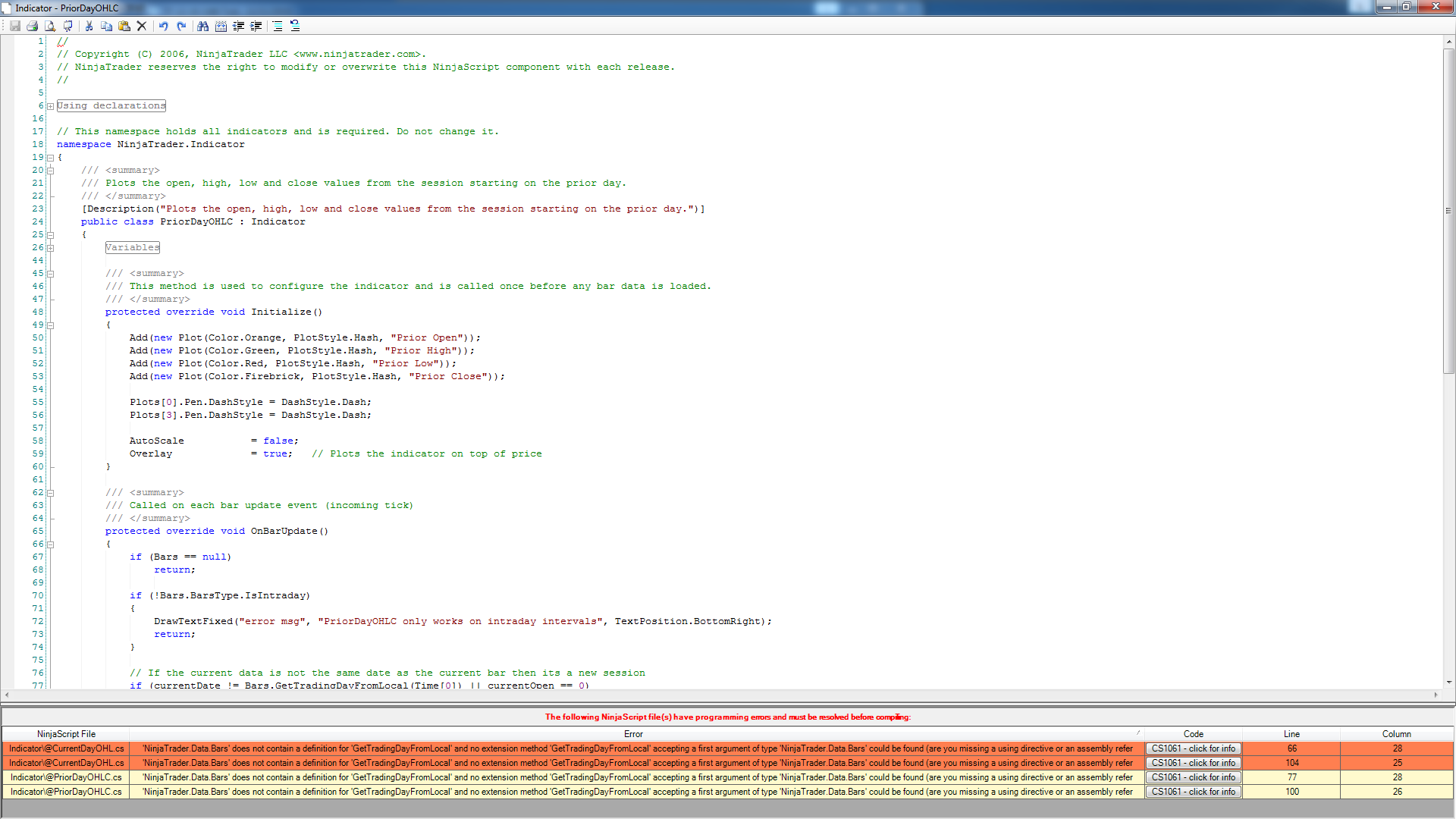Click the Undo arrow icon

coord(163,26)
